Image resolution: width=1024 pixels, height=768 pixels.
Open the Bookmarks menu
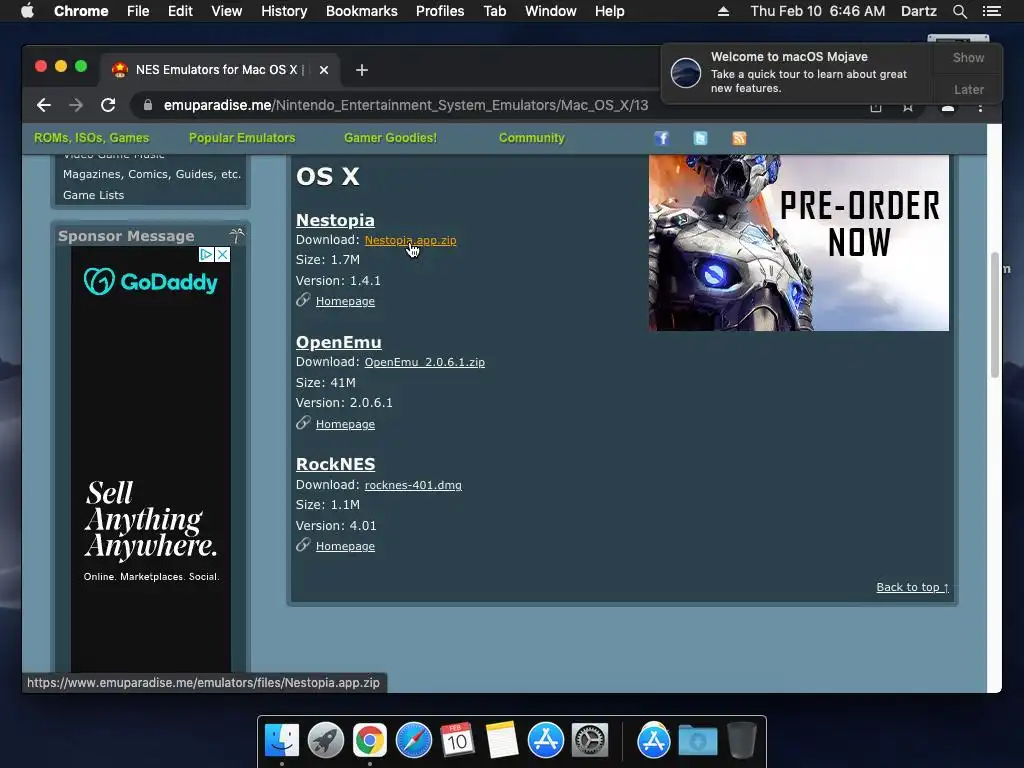(x=362, y=11)
